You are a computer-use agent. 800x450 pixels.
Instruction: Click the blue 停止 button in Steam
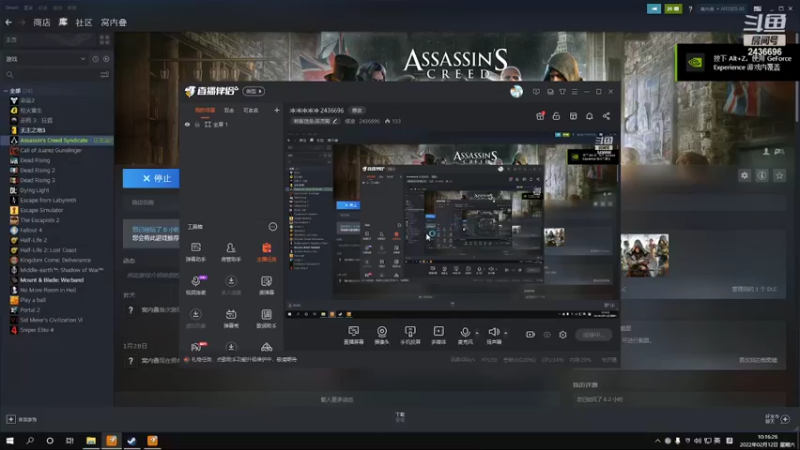click(x=151, y=178)
